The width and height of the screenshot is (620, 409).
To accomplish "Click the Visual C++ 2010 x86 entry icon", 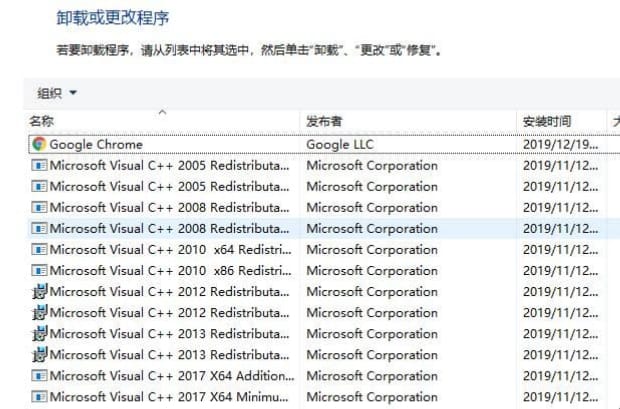I will (39, 271).
